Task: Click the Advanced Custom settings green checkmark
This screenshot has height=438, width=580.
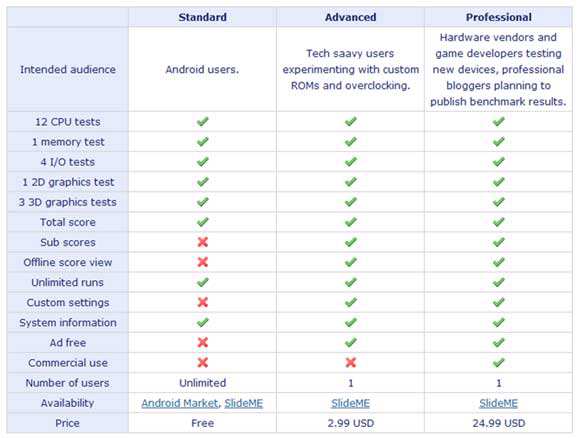Action: click(351, 302)
